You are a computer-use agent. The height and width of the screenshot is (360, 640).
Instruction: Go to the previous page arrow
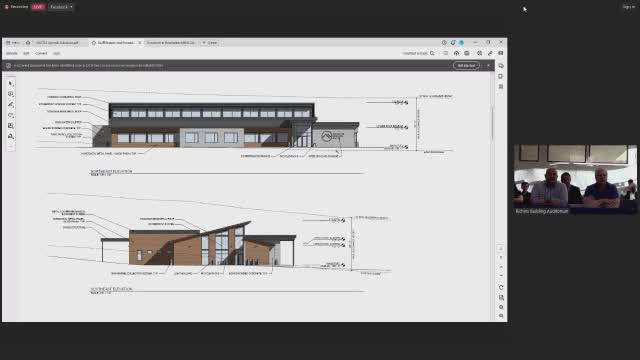(x=501, y=267)
